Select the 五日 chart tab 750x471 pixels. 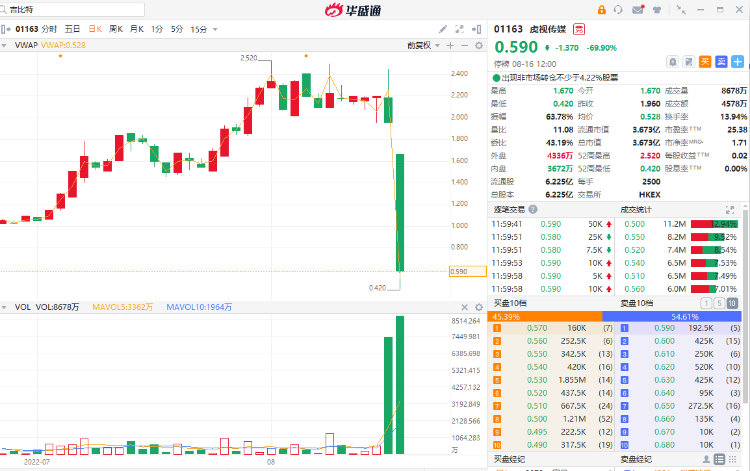pyautogui.click(x=72, y=29)
